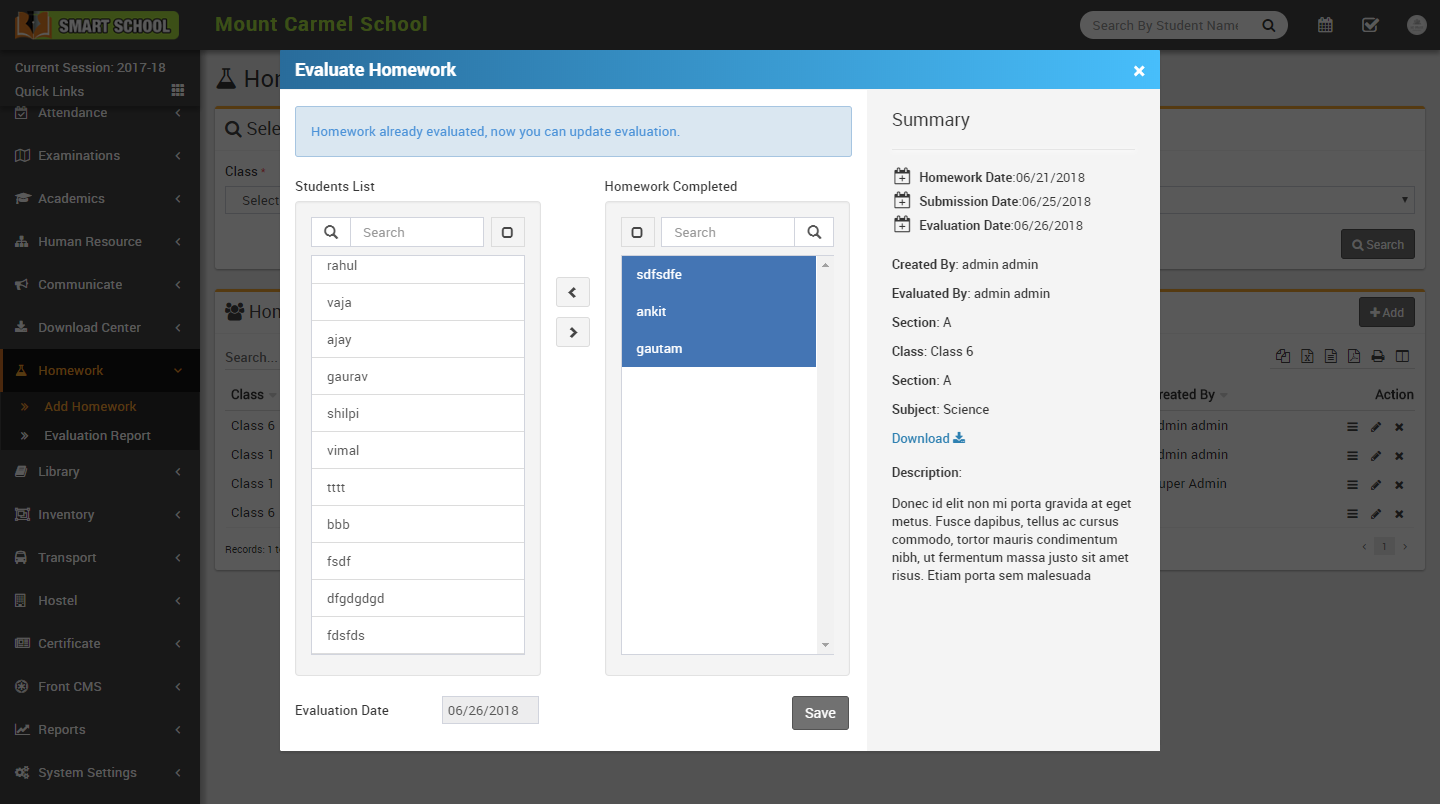Viewport: 1440px width, 804px height.
Task: Click the search icon in Students List
Action: [x=331, y=232]
